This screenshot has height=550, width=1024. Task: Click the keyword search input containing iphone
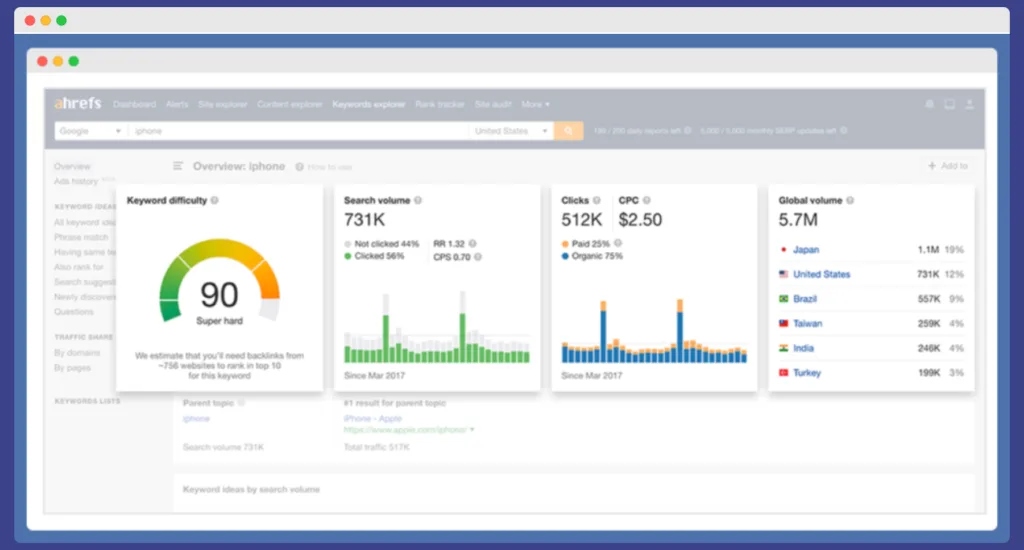[300, 131]
